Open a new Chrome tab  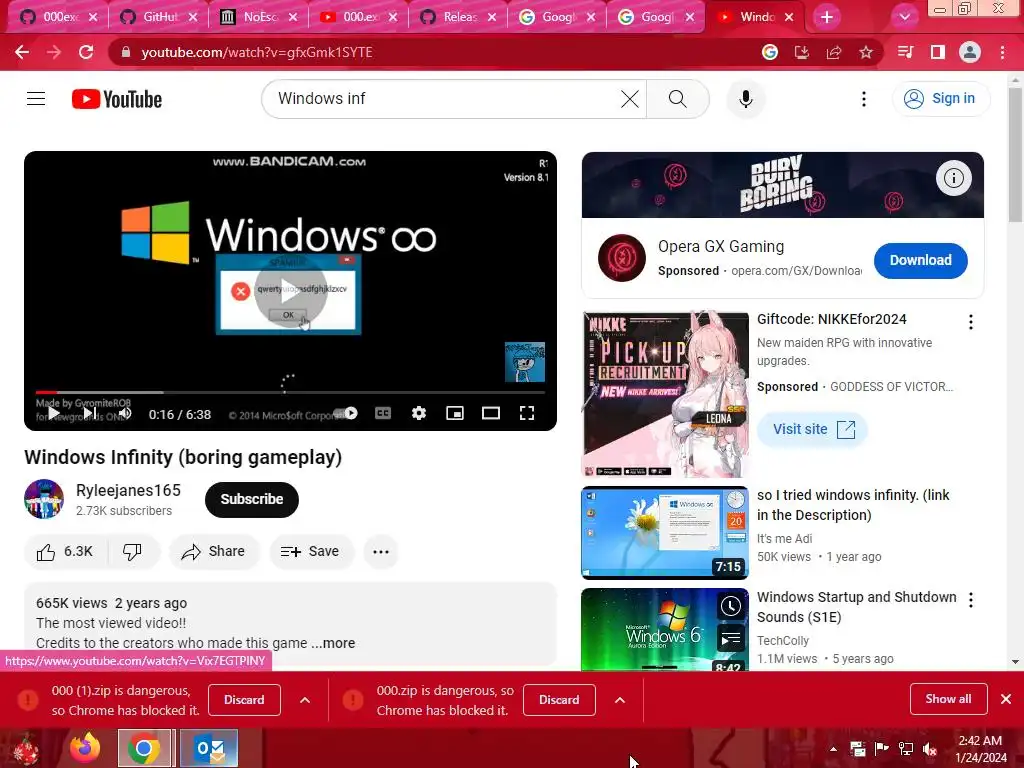[827, 18]
